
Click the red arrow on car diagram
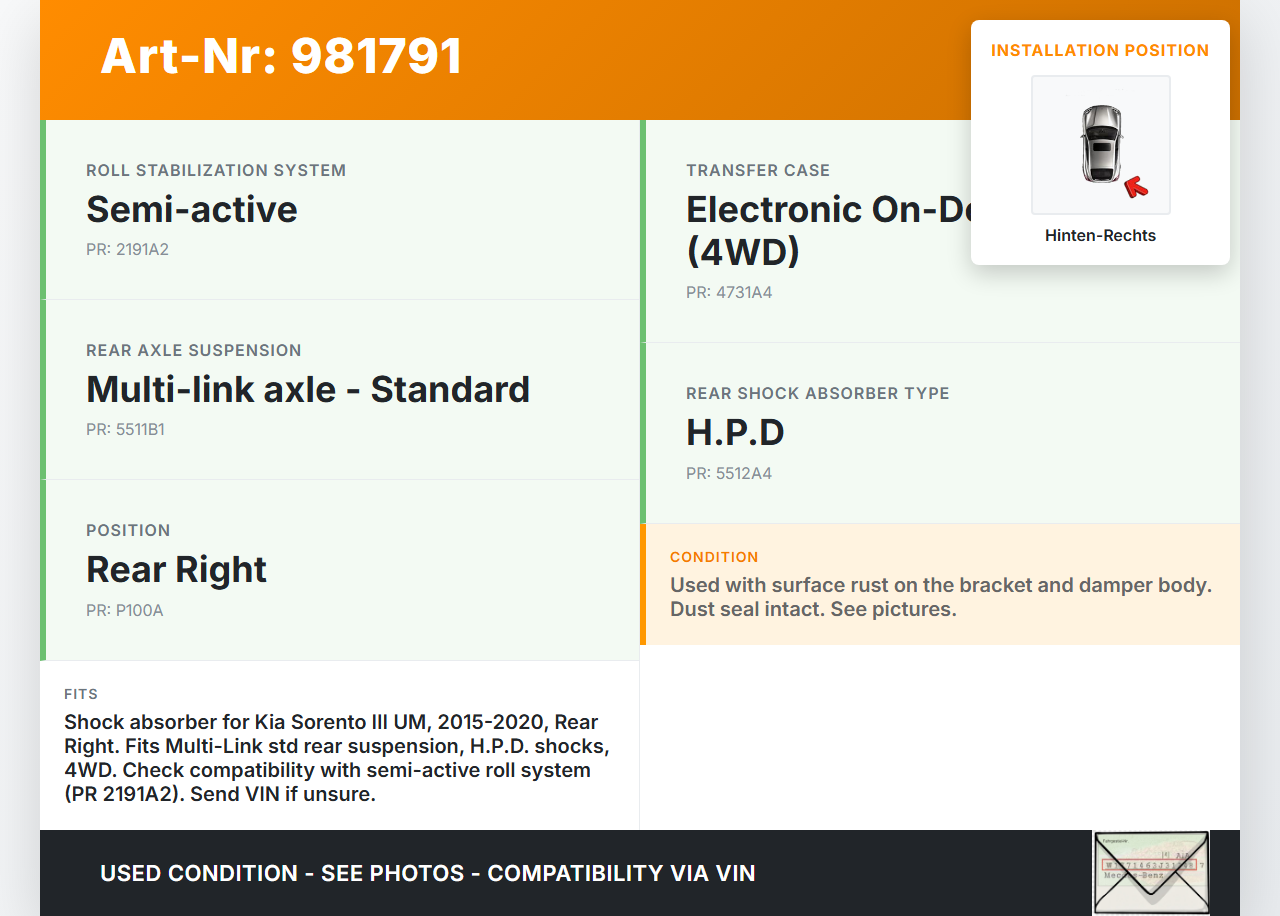coord(1135,186)
